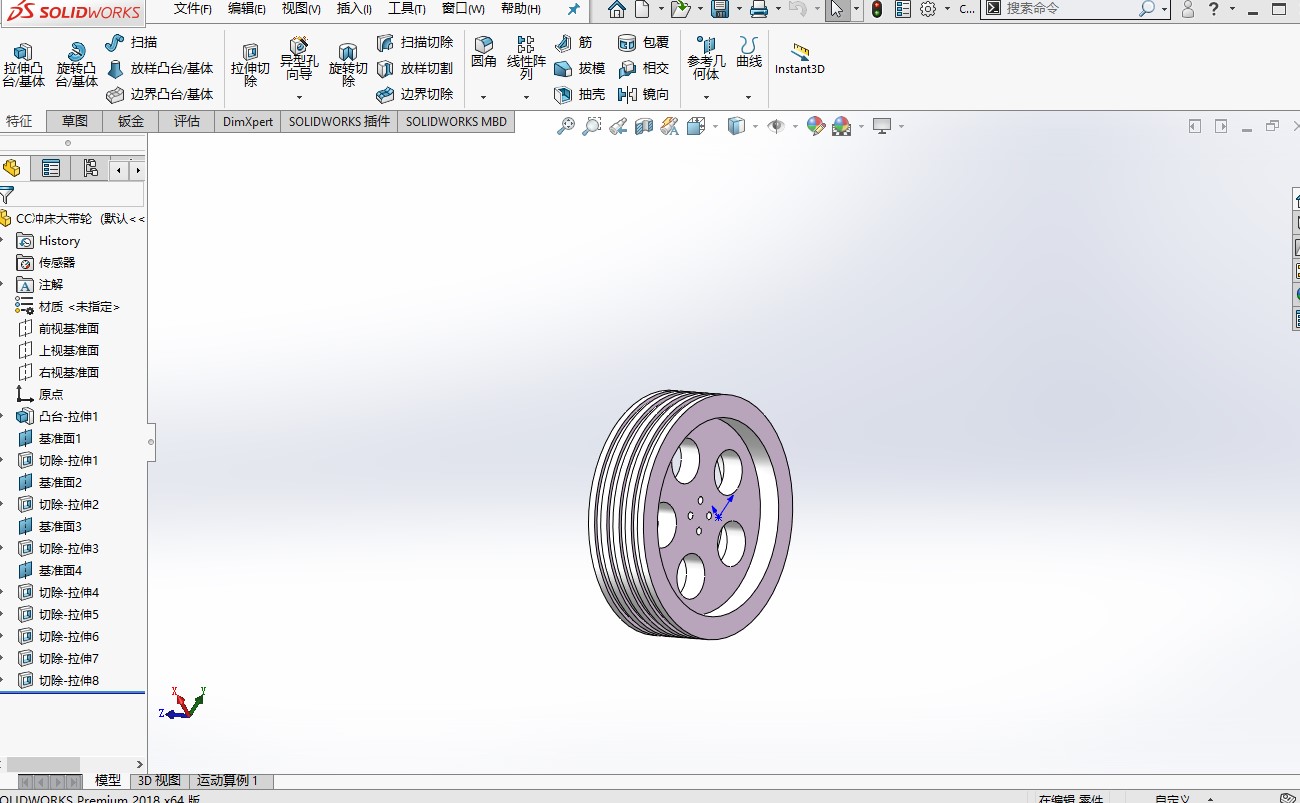This screenshot has height=803, width=1300.
Task: Select the 包覆 wrap tool
Action: [643, 43]
